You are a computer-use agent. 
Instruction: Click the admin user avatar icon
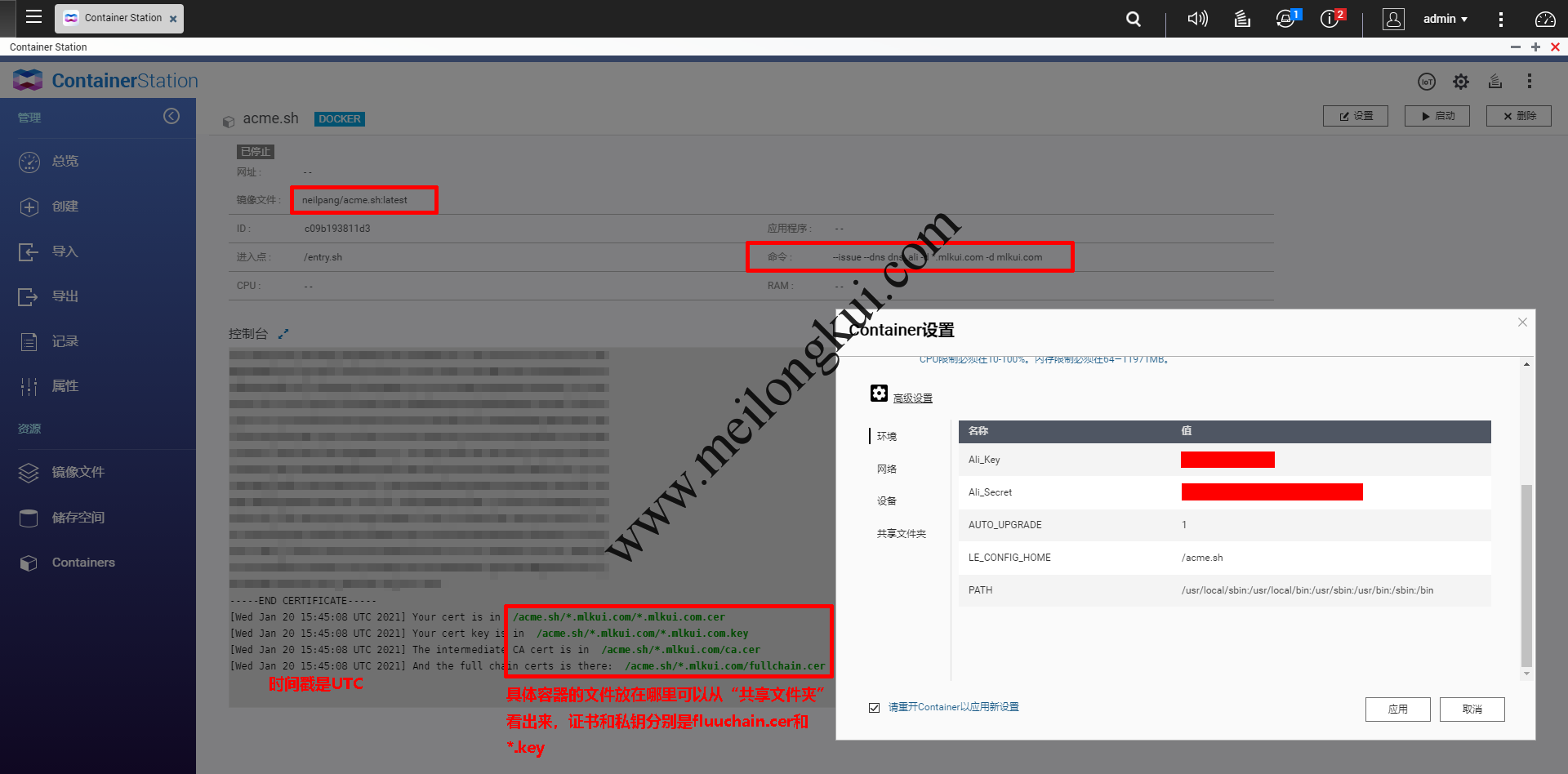1393,19
